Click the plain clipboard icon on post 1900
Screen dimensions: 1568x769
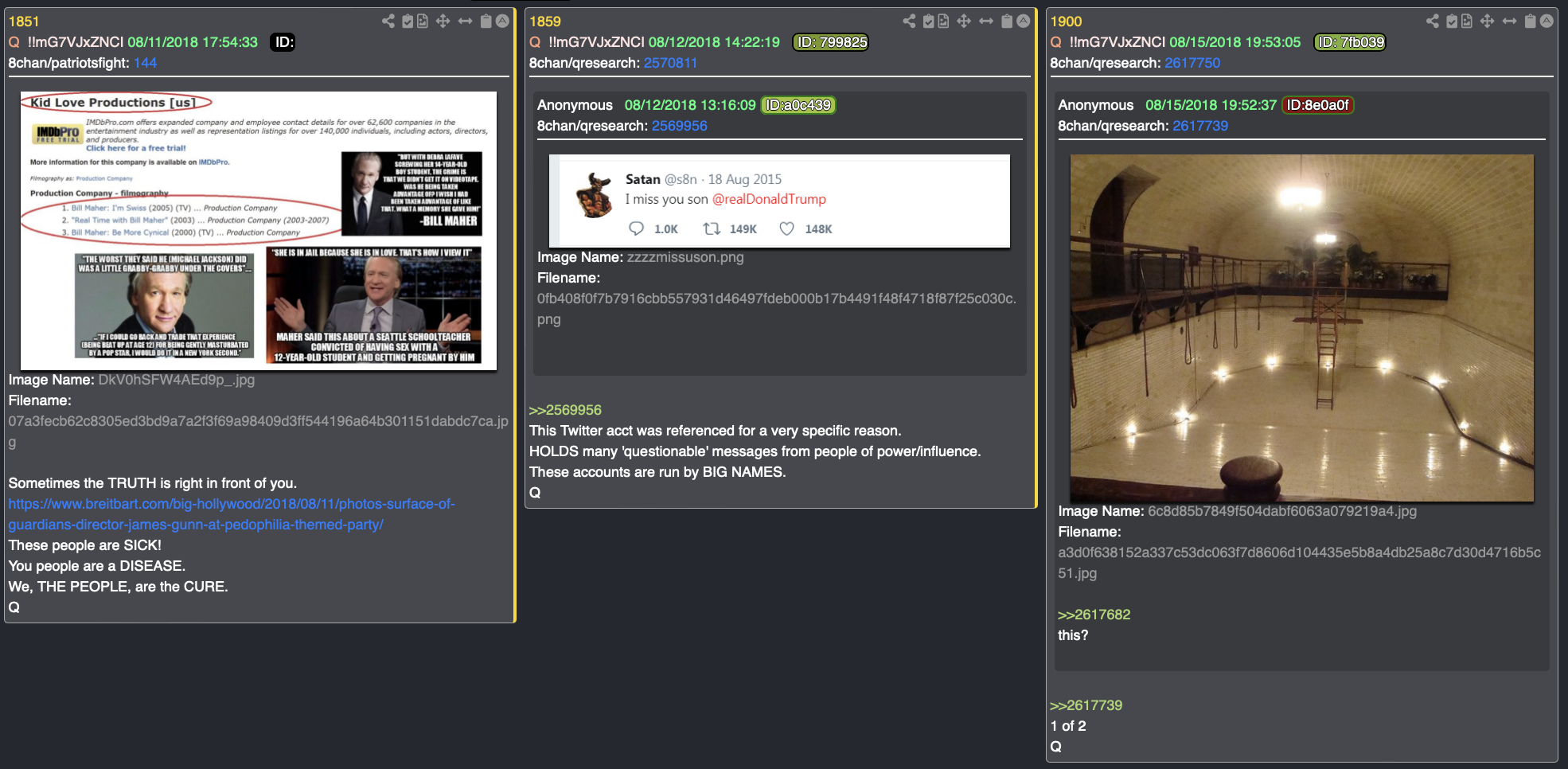pos(1530,21)
